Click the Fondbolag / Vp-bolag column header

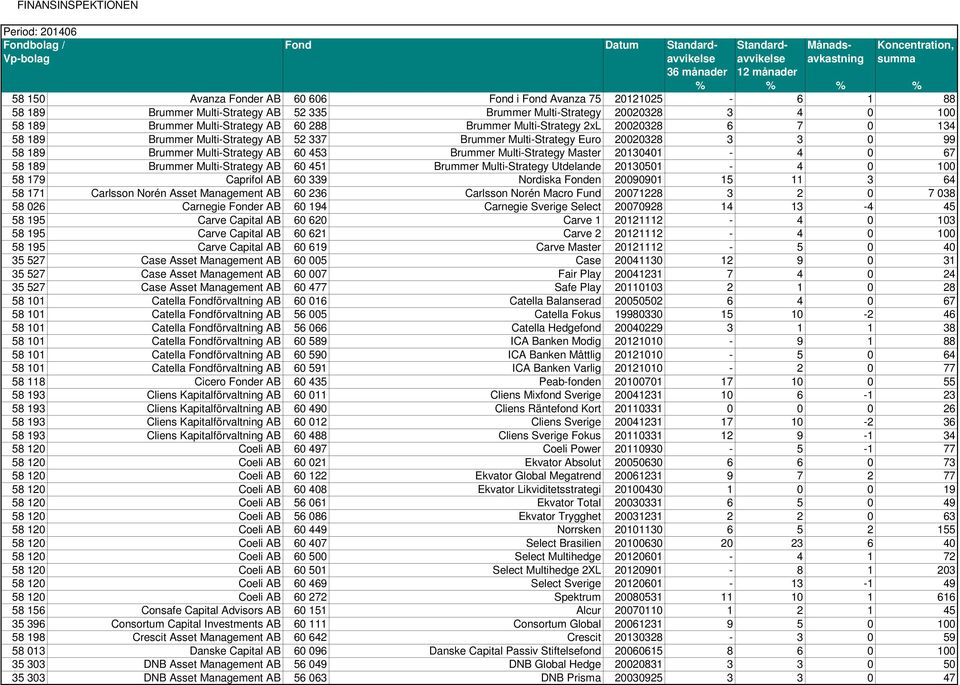pyautogui.click(x=142, y=66)
